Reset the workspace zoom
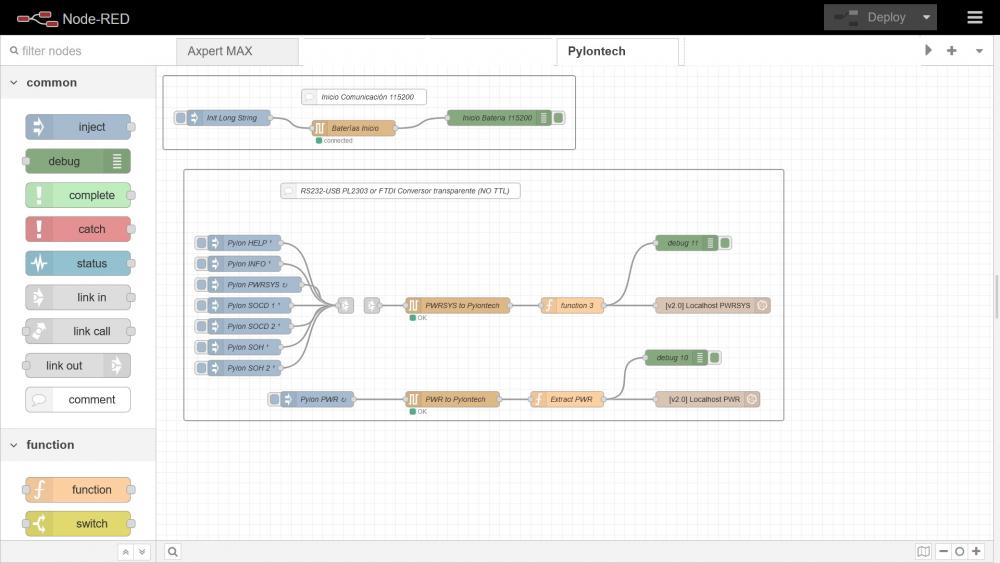Viewport: 1000px width, 563px height. click(x=959, y=552)
